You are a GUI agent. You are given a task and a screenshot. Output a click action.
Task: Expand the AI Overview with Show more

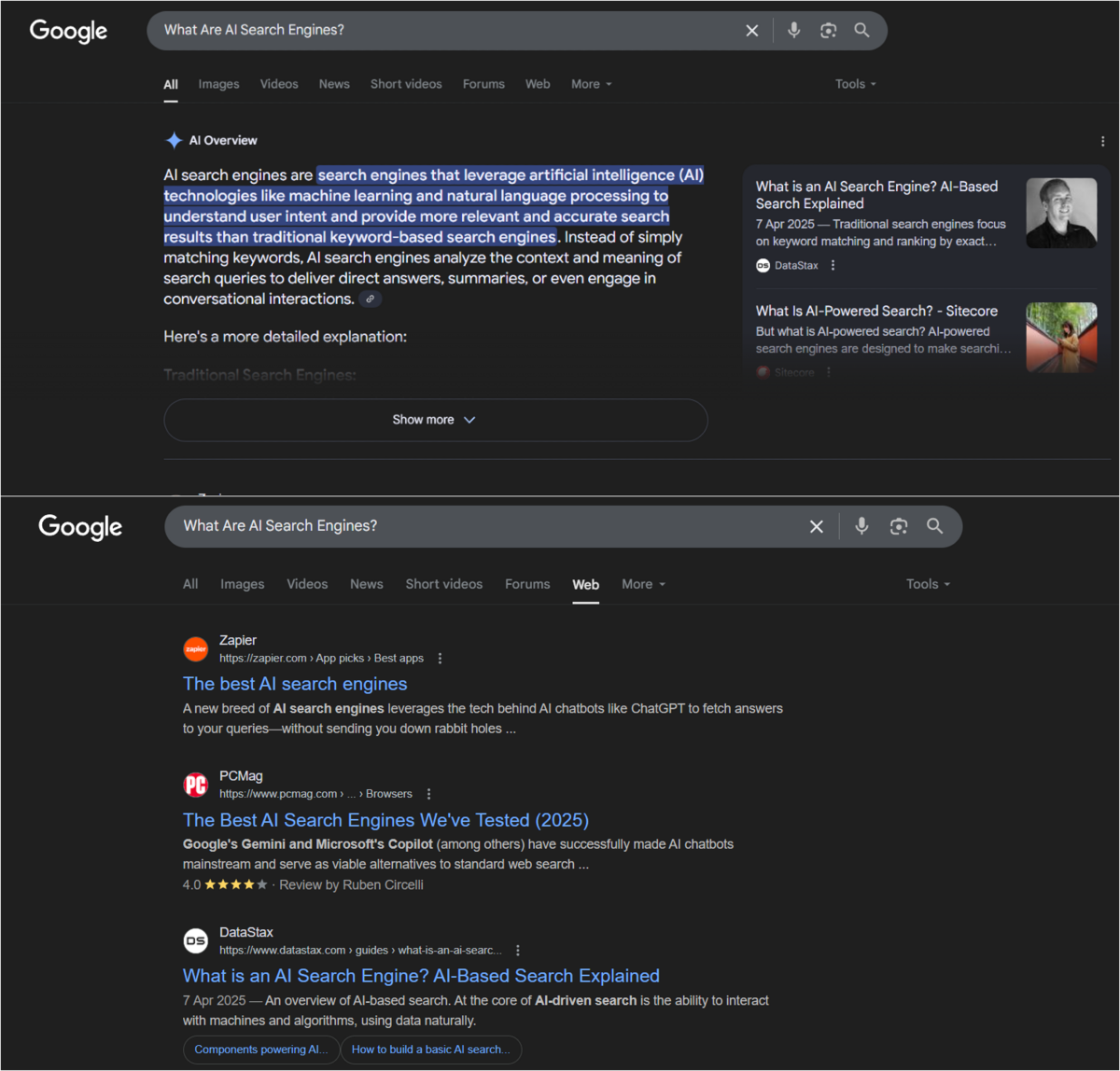click(436, 420)
